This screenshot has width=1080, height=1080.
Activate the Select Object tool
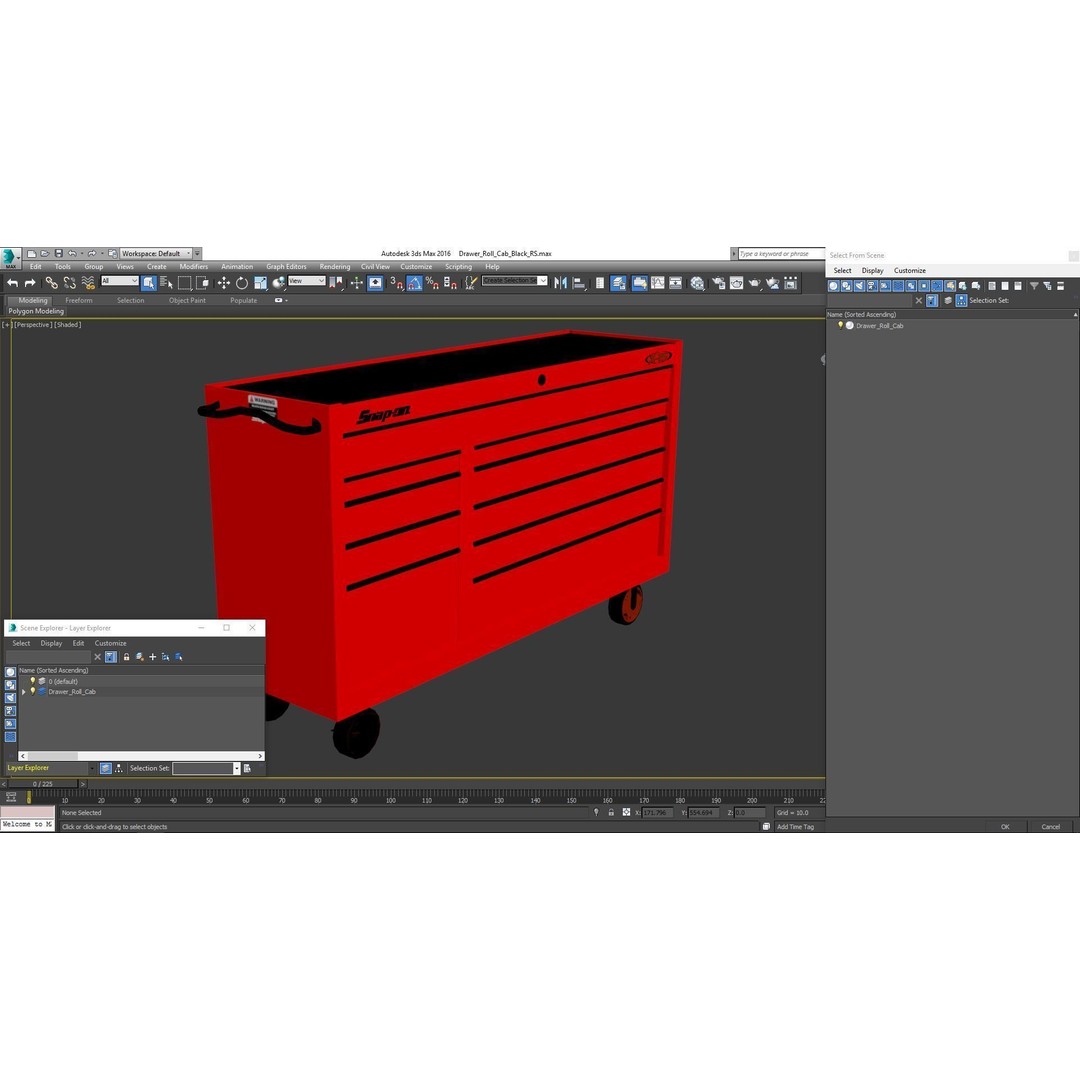pyautogui.click(x=149, y=282)
